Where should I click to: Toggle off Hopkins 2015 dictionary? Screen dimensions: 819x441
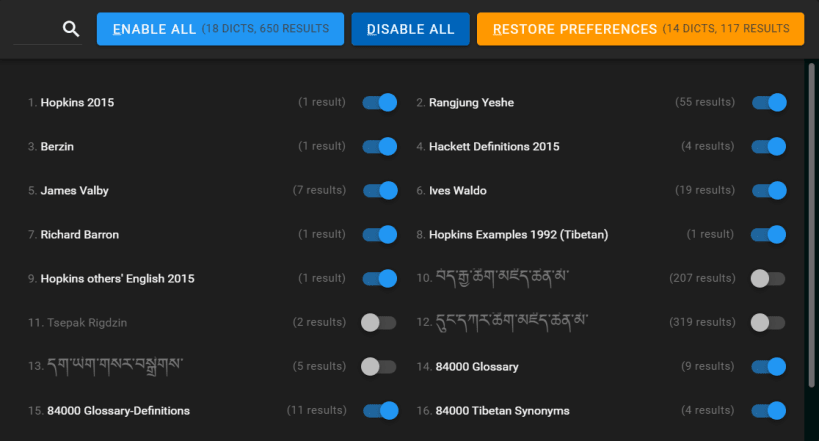tap(380, 102)
